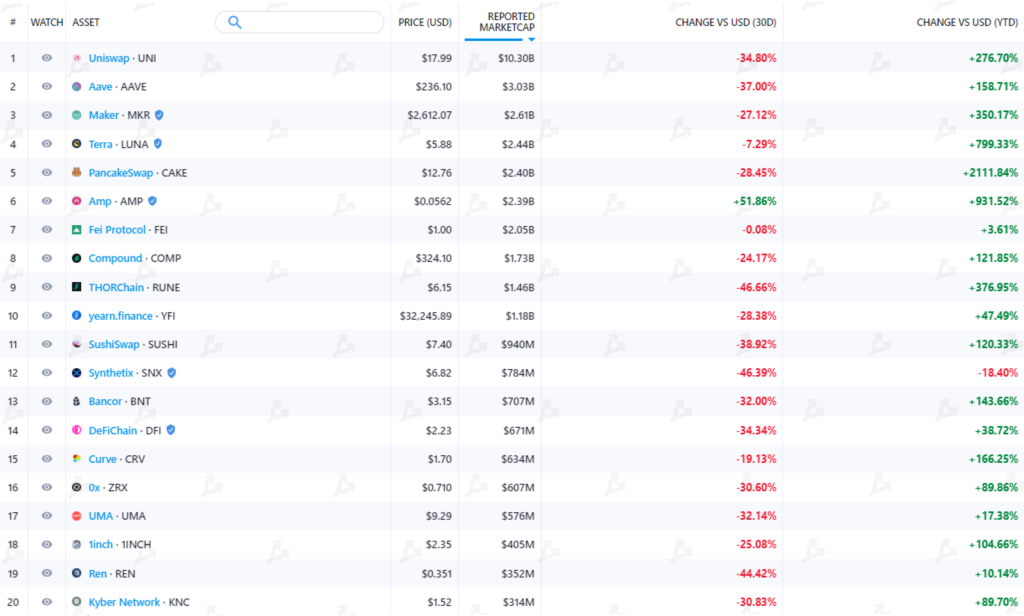
Task: Click the Watch column header
Action: 47,22
